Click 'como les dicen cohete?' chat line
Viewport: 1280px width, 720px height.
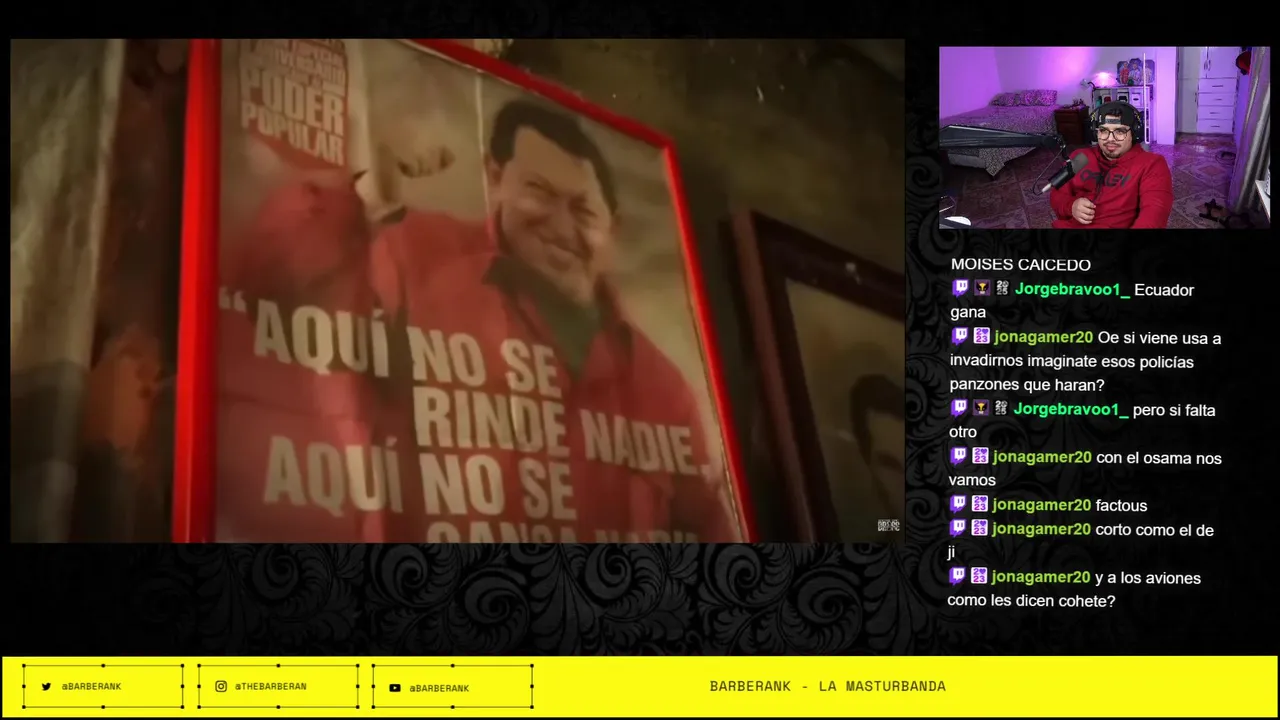coord(1031,602)
